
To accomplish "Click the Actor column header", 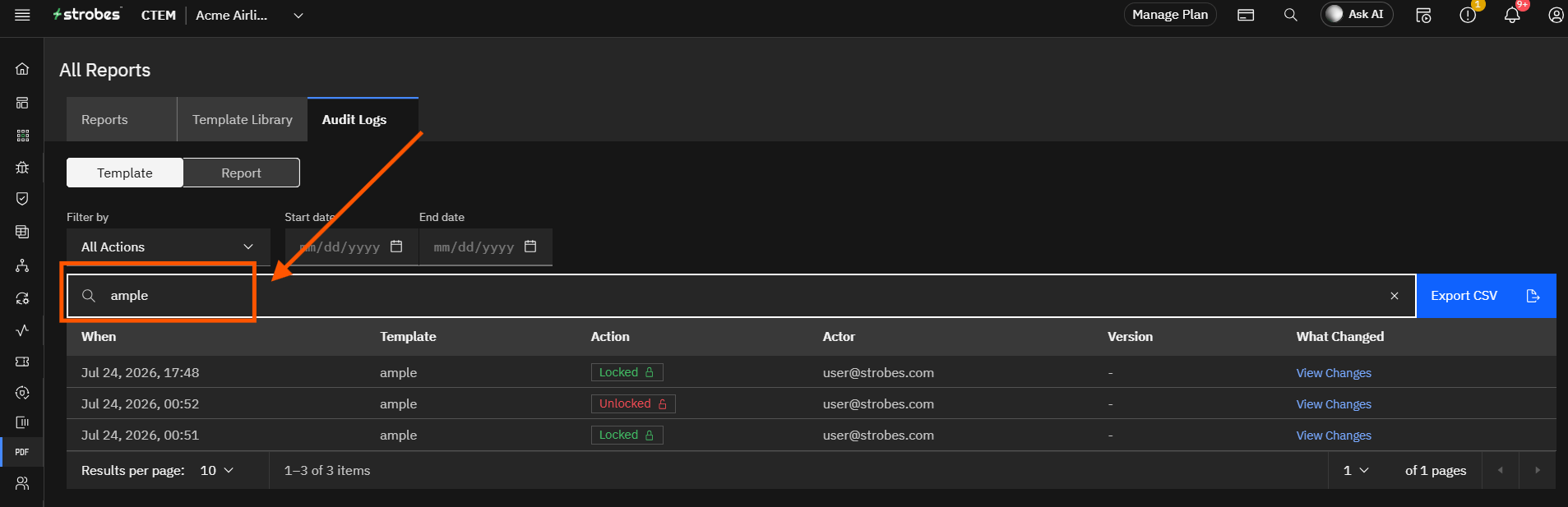I will [839, 337].
